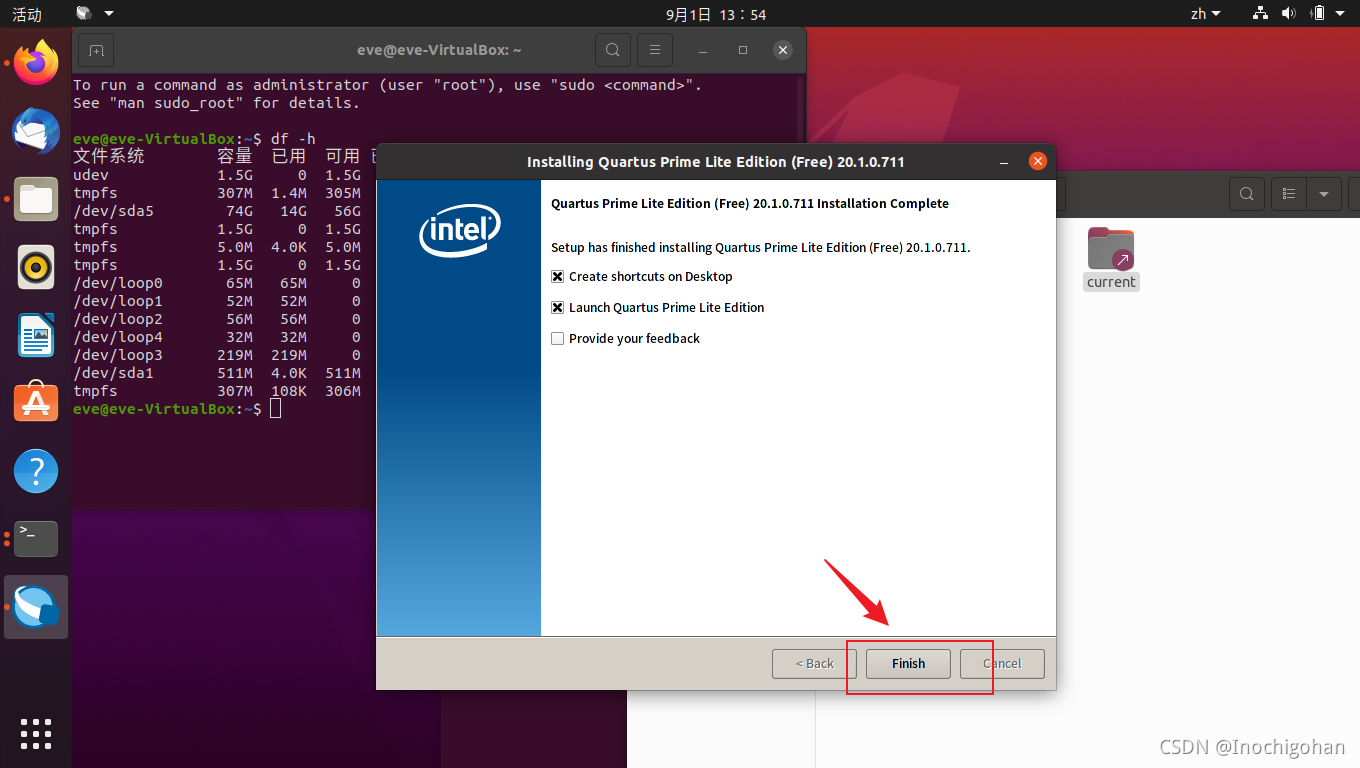Click the Cancel button in installer

click(1002, 663)
